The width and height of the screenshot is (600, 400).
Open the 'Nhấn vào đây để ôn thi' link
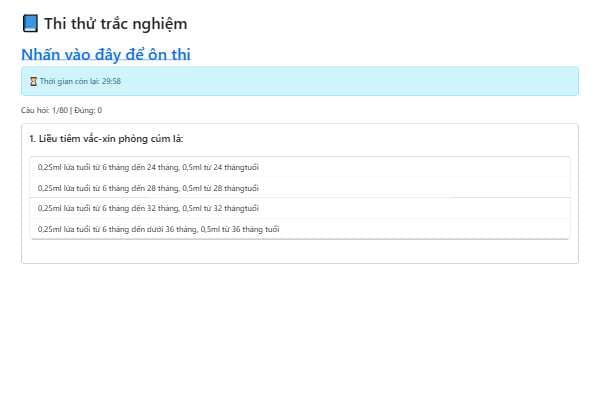tap(105, 54)
